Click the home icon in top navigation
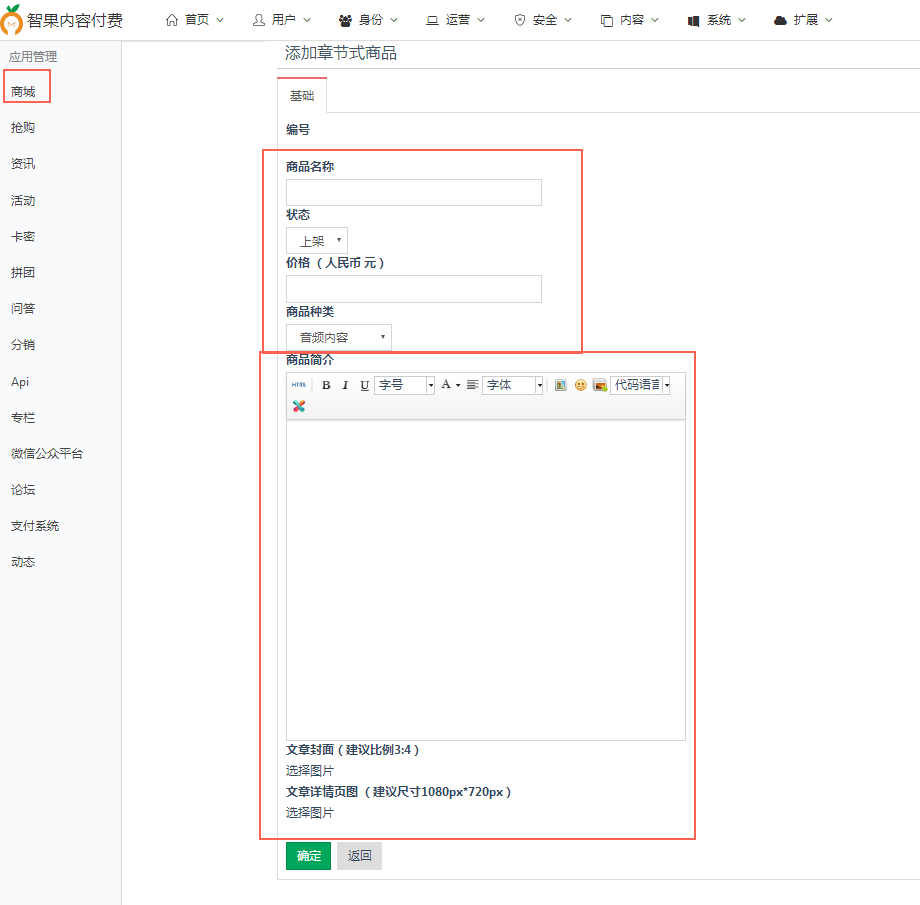The width and height of the screenshot is (920, 905). point(171,20)
